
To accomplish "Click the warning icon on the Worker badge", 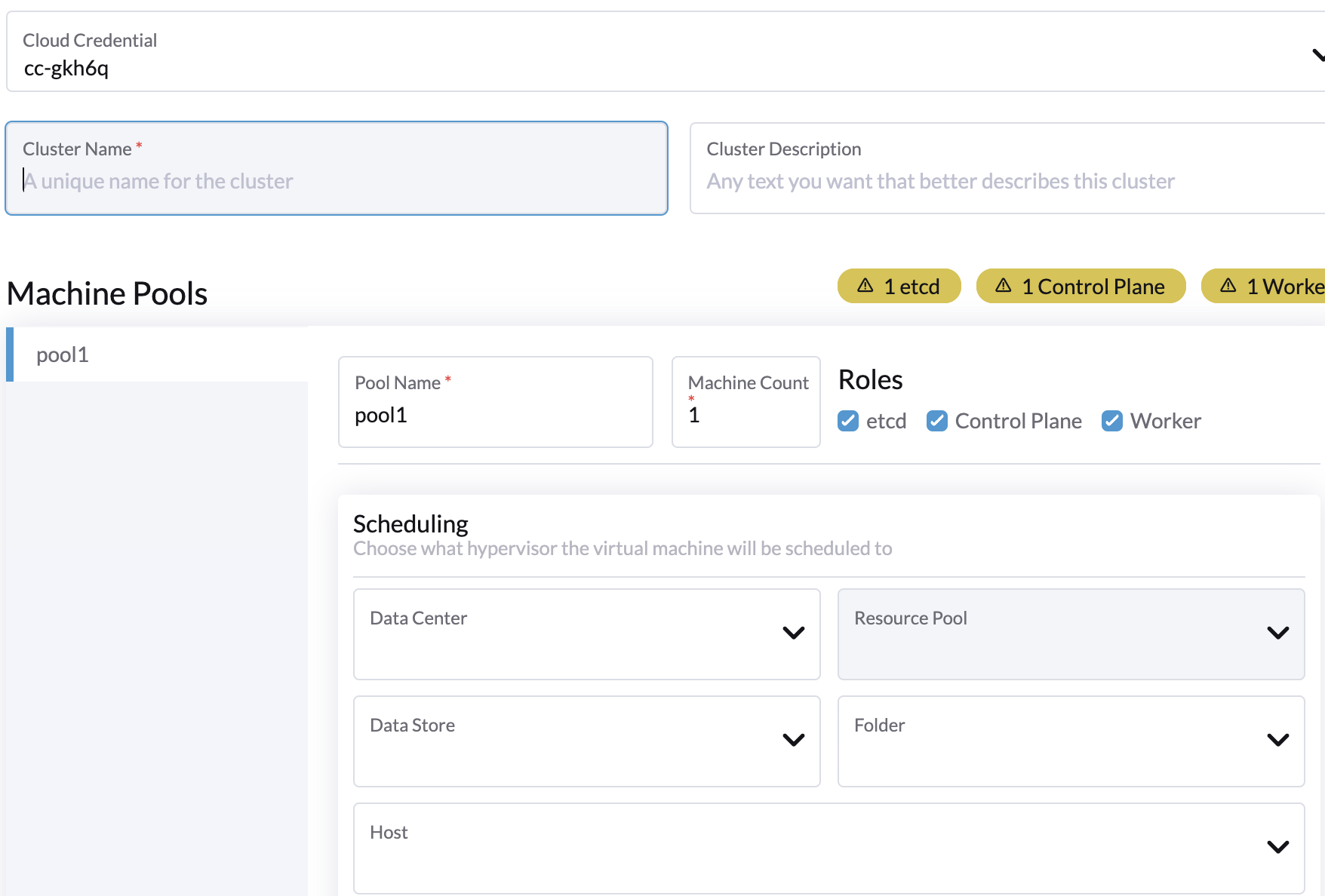I will point(1227,286).
